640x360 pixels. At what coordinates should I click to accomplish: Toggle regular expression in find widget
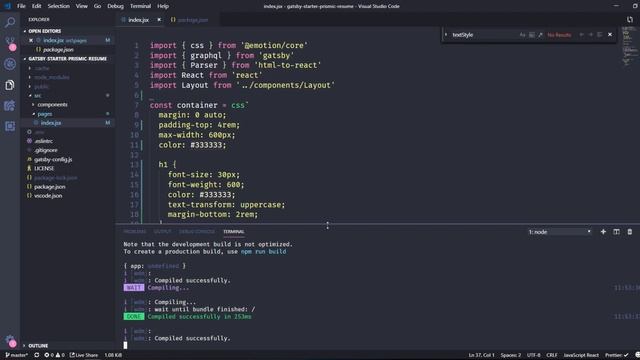pyautogui.click(x=540, y=35)
